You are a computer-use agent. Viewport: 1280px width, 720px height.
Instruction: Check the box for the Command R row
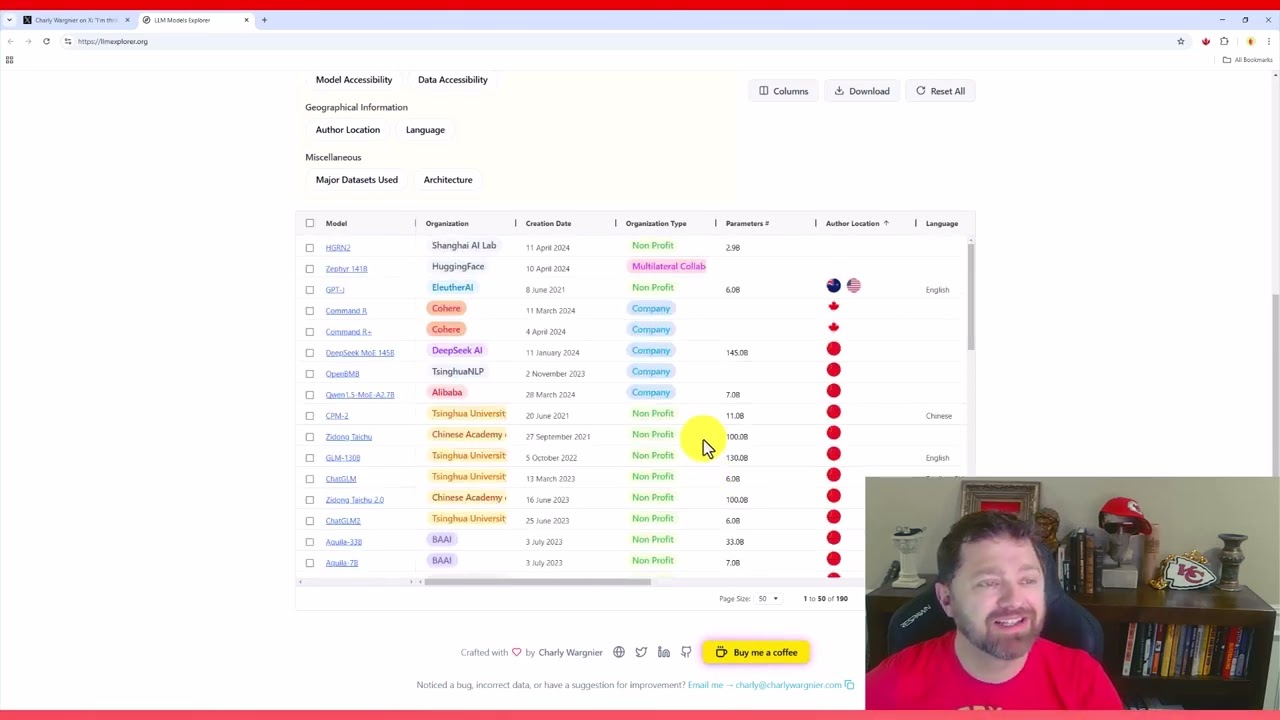pyautogui.click(x=310, y=310)
